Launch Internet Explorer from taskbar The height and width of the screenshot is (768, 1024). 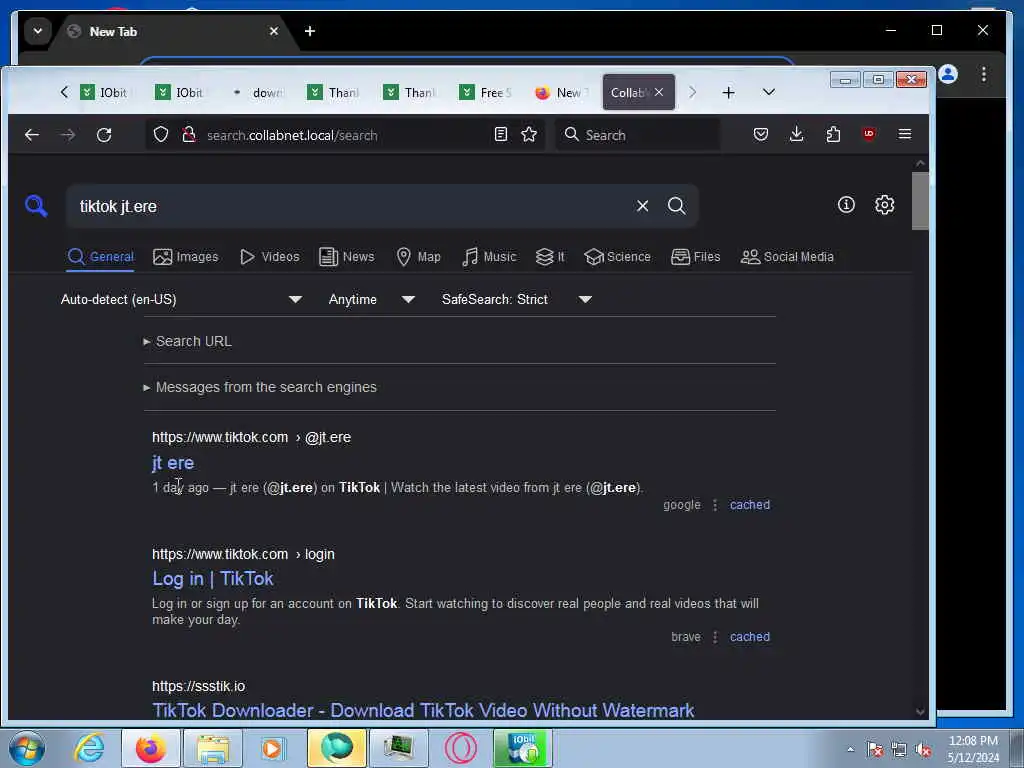[x=88, y=748]
